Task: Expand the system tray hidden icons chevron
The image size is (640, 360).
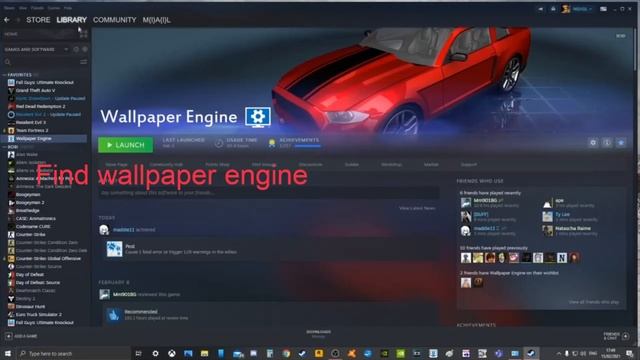Action: [x=559, y=353]
